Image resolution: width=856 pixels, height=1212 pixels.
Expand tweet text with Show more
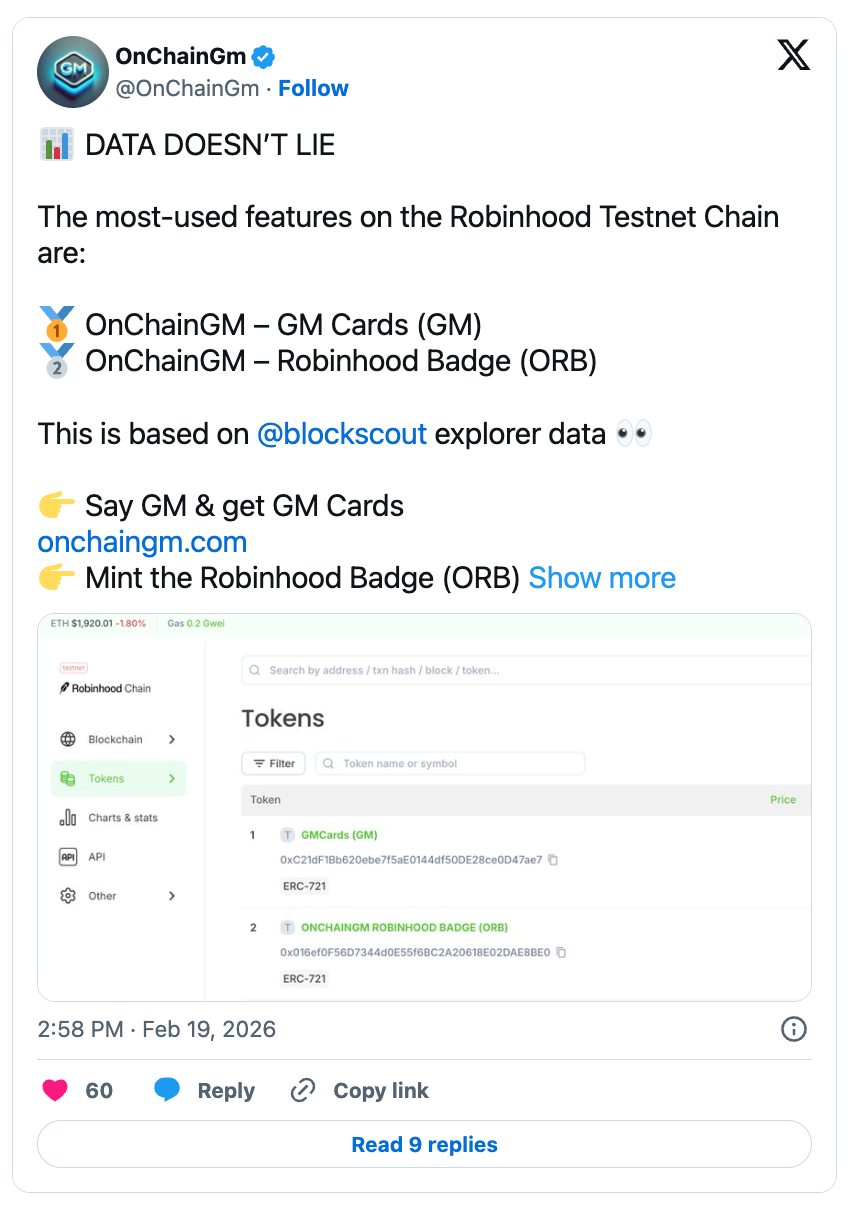[x=602, y=578]
